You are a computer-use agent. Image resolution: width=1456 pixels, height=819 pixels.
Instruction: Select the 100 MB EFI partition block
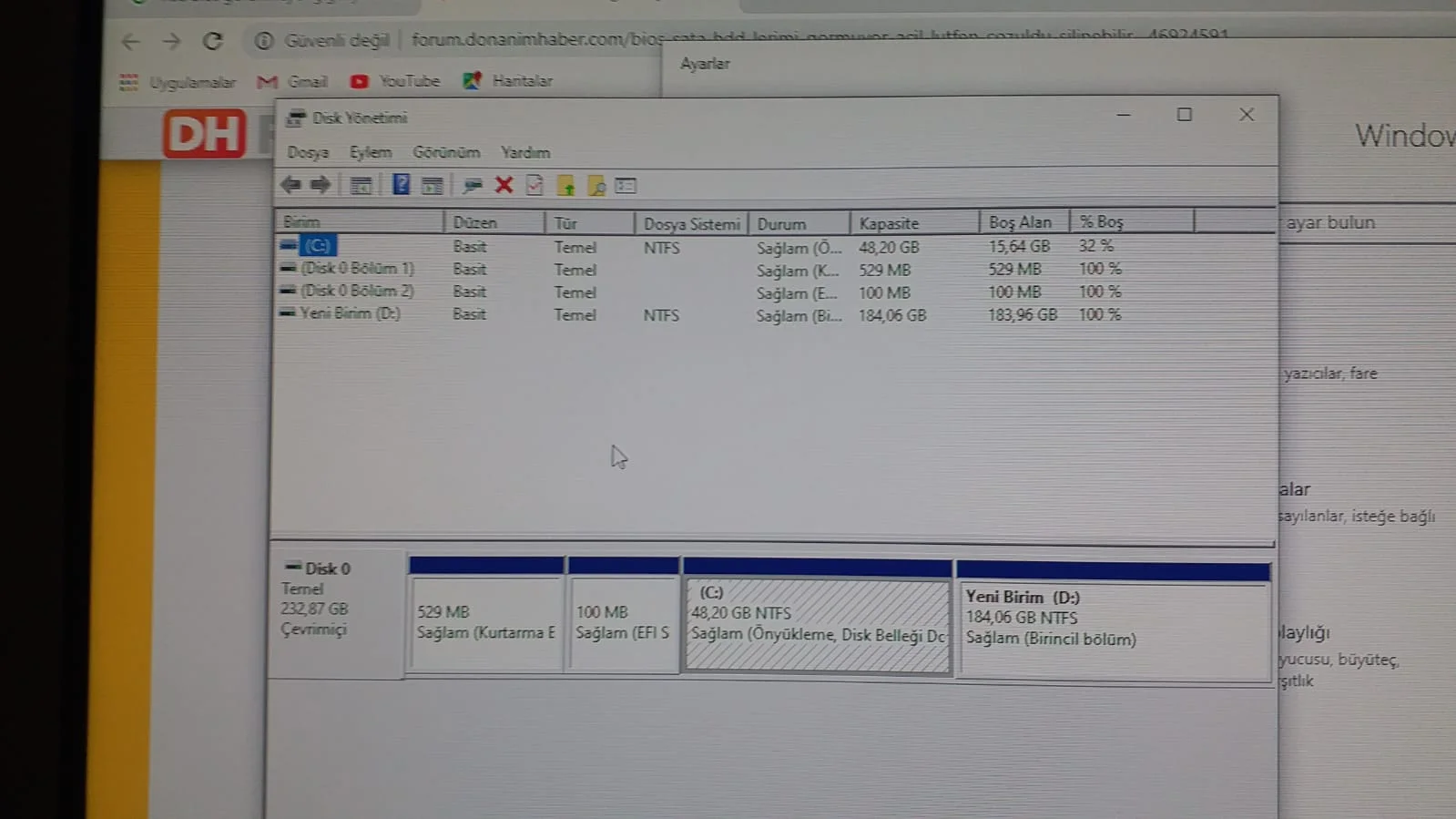[x=624, y=616]
